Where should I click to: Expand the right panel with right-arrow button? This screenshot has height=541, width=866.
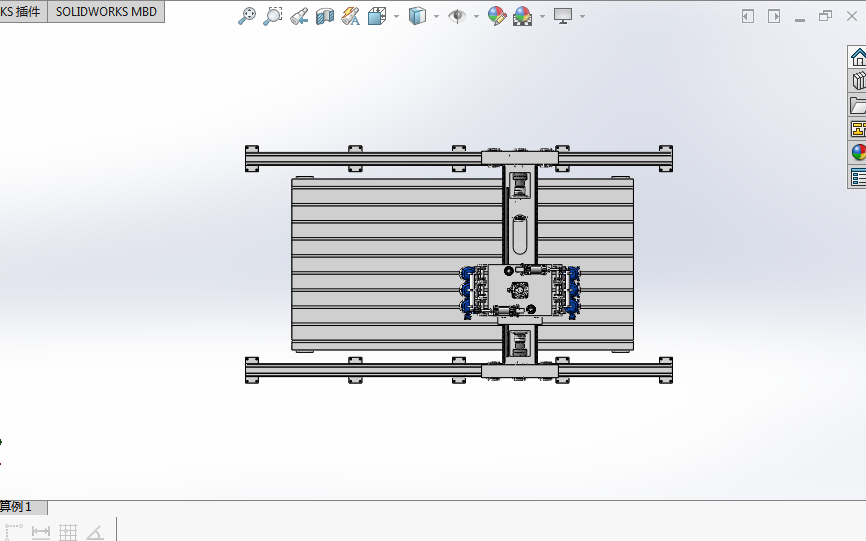point(774,17)
